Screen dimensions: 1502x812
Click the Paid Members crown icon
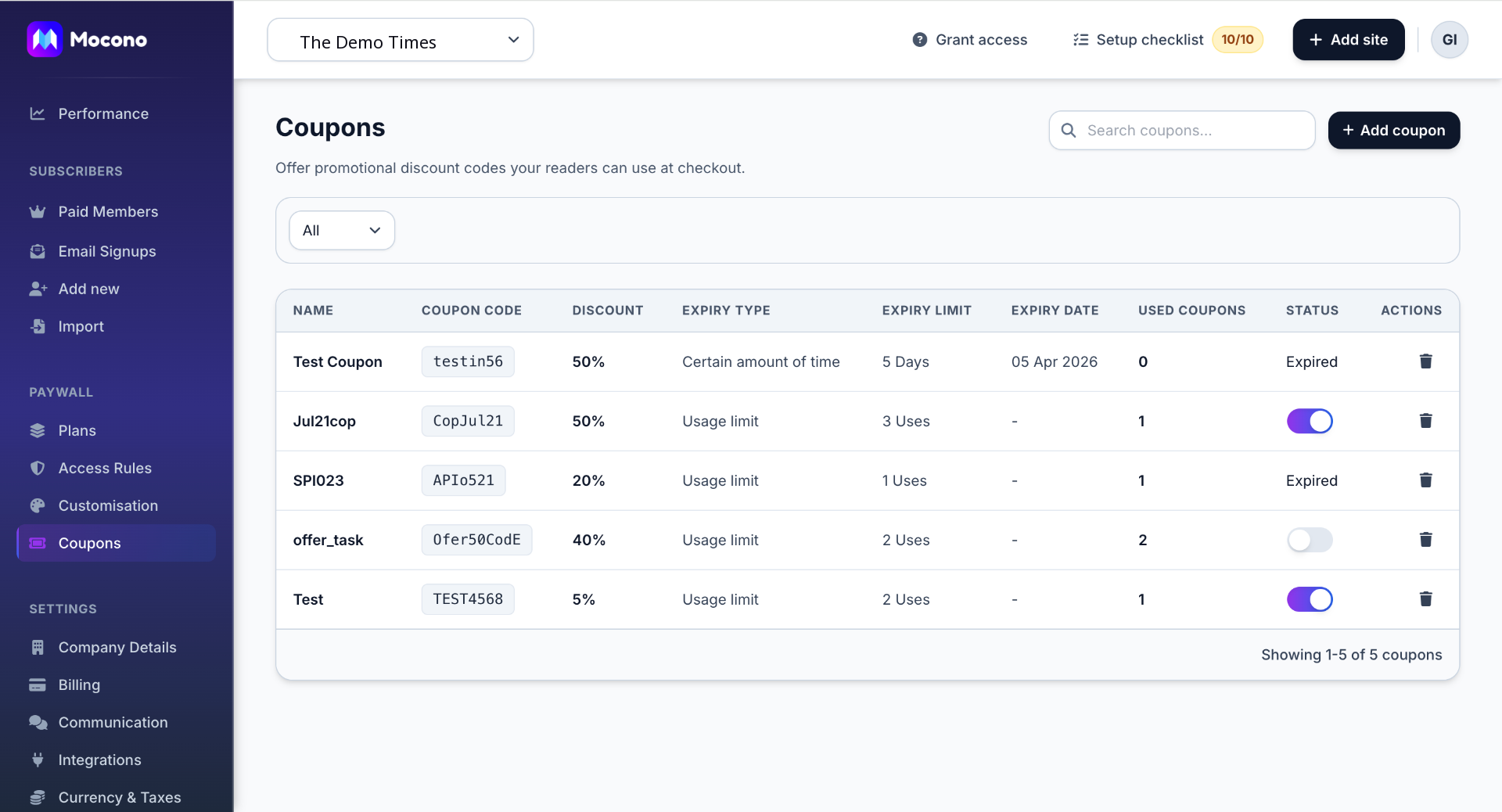click(x=38, y=211)
